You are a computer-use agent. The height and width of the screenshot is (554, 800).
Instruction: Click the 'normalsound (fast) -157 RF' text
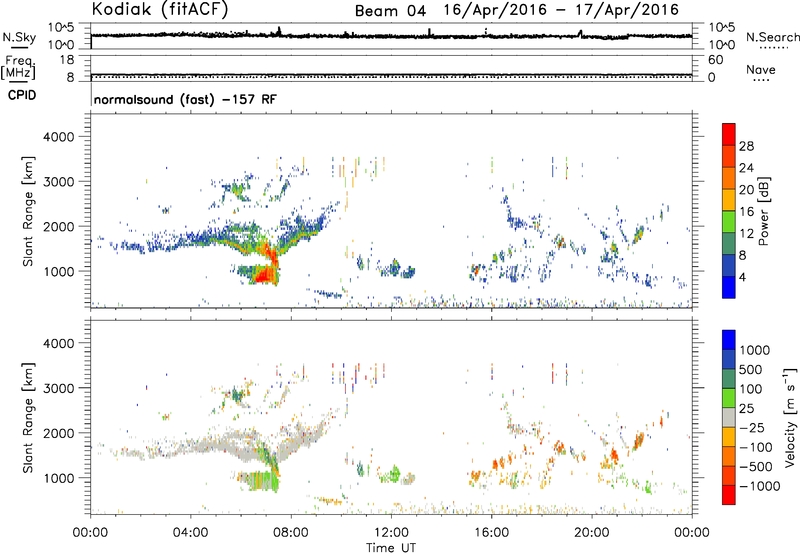185,99
